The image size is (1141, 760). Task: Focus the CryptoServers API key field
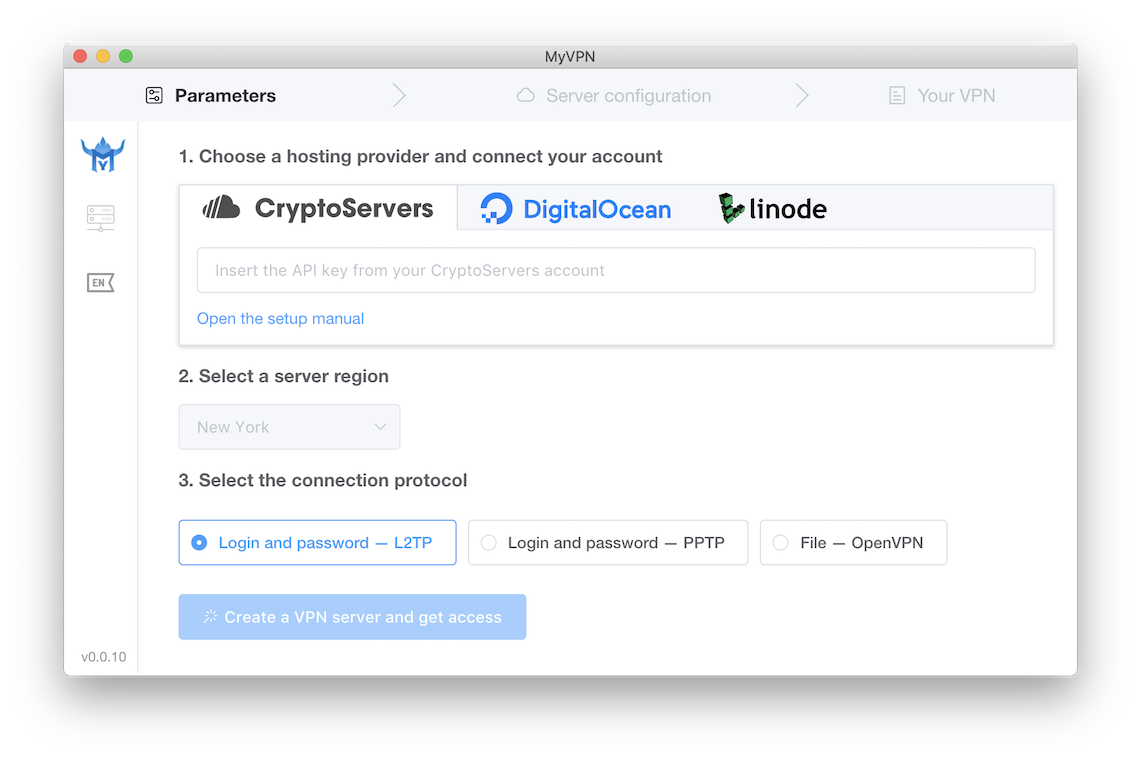coord(616,270)
